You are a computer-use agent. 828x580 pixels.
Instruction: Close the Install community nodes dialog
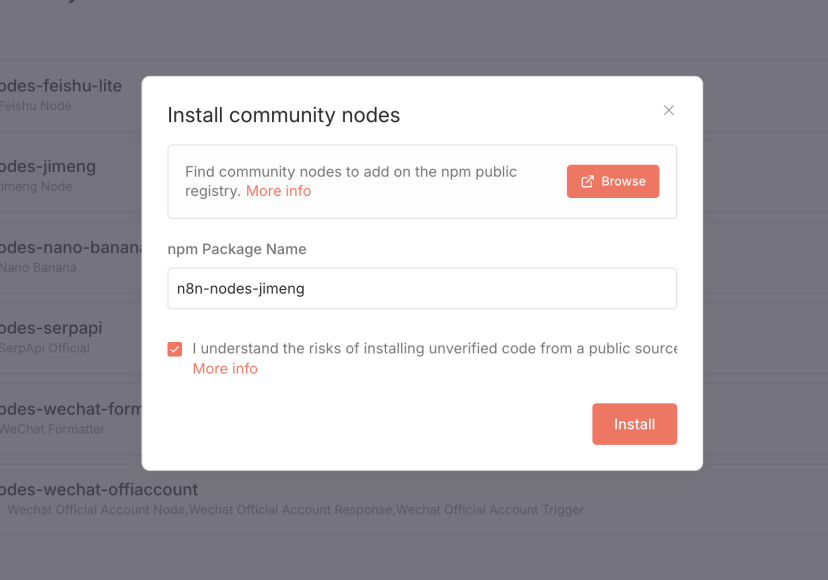[x=669, y=110]
